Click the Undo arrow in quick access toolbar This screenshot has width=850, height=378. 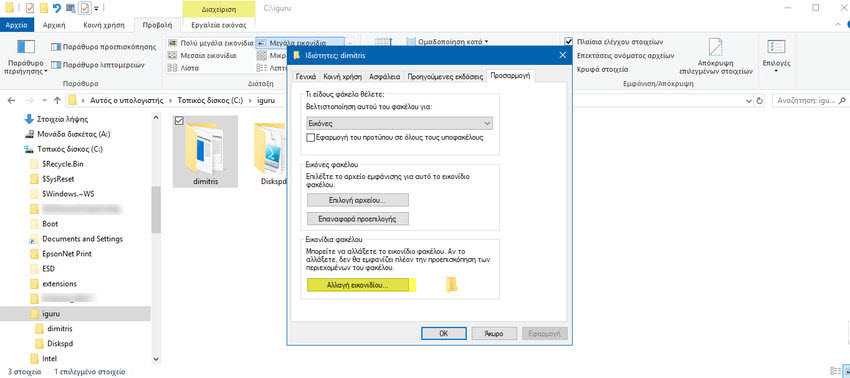[56, 8]
